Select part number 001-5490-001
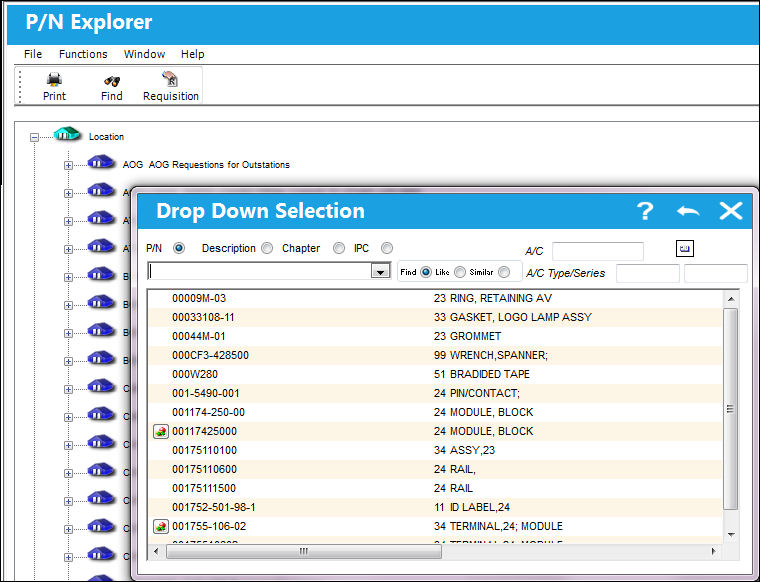This screenshot has width=760, height=582. point(206,393)
